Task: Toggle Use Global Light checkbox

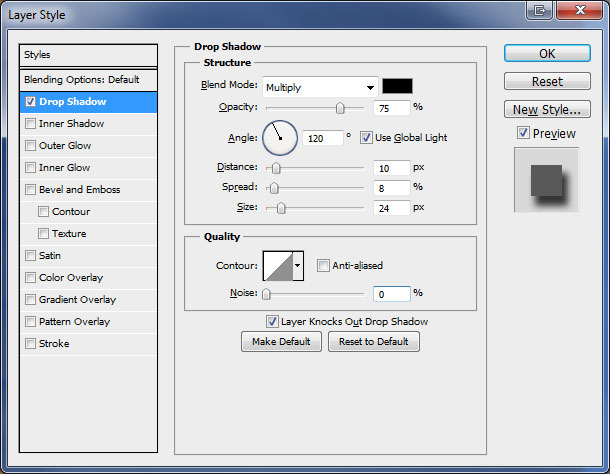Action: point(366,137)
